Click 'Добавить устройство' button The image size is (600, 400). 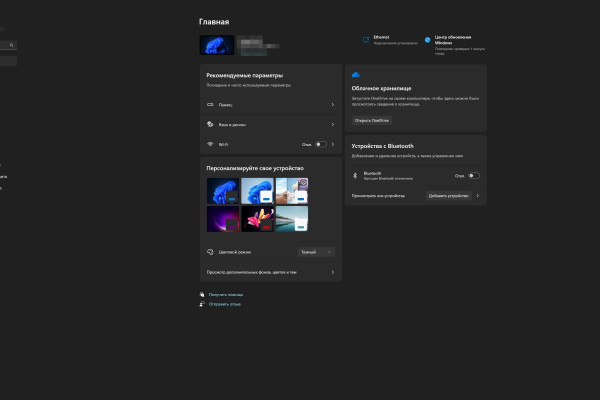(448, 196)
